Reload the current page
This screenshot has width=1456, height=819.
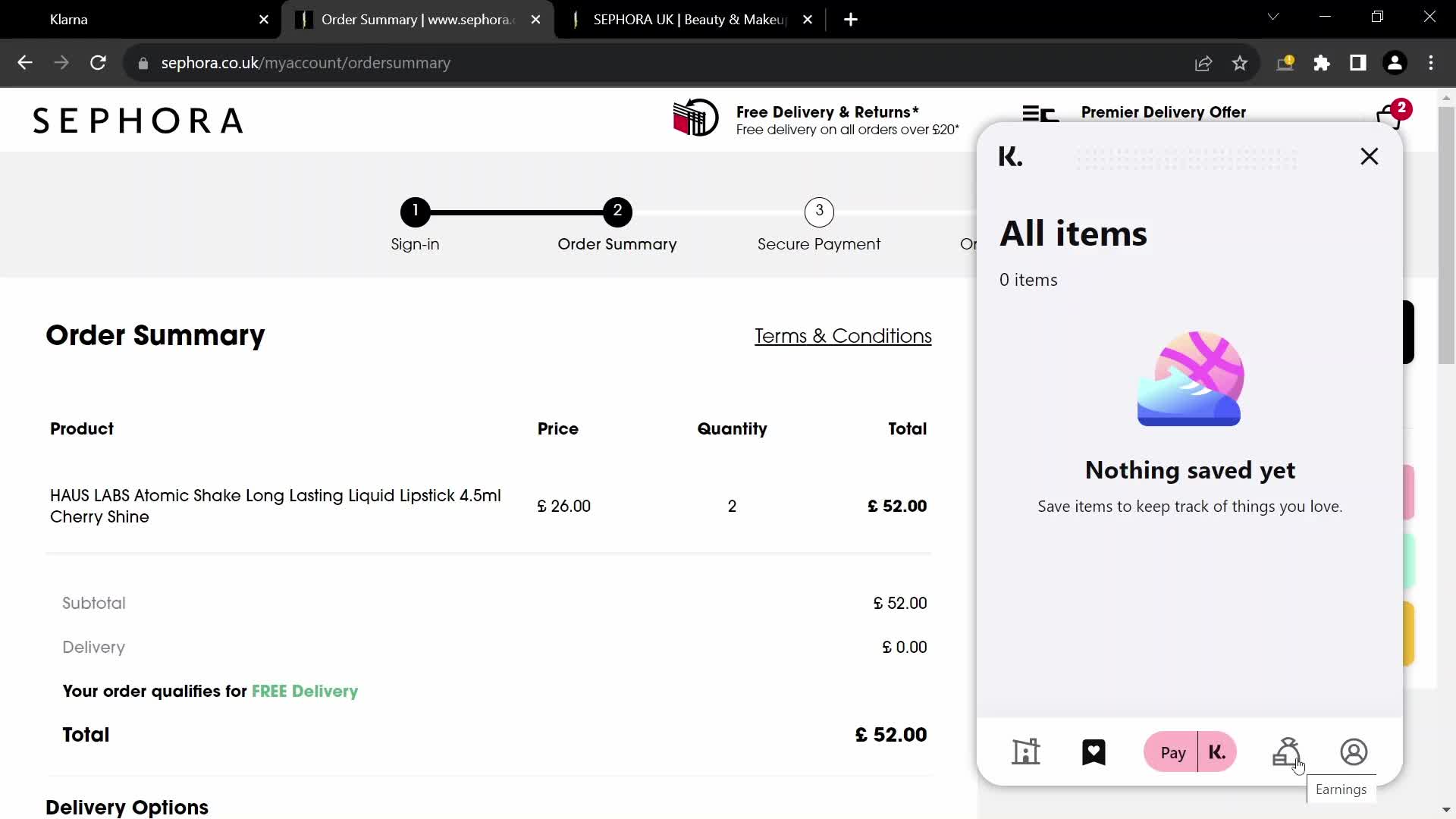(x=98, y=63)
